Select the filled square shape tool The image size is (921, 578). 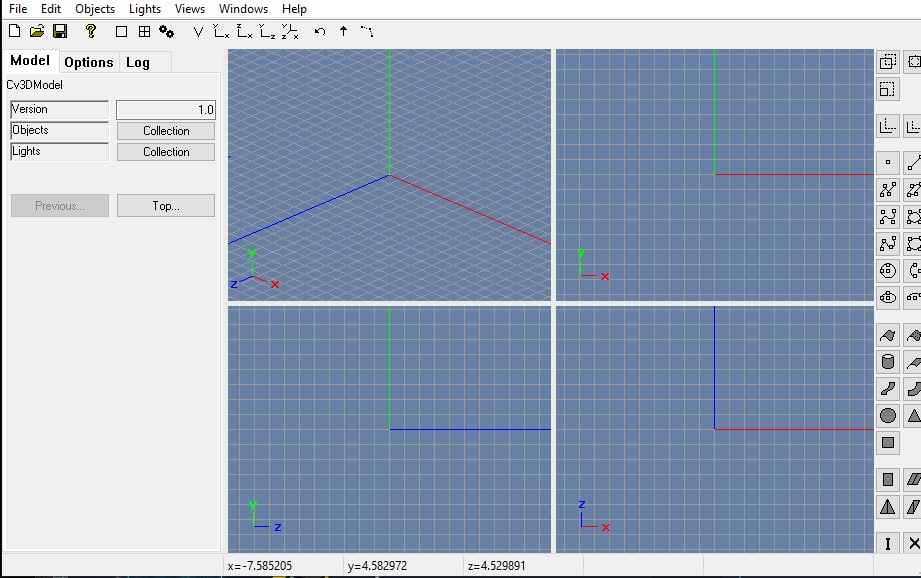click(x=888, y=443)
